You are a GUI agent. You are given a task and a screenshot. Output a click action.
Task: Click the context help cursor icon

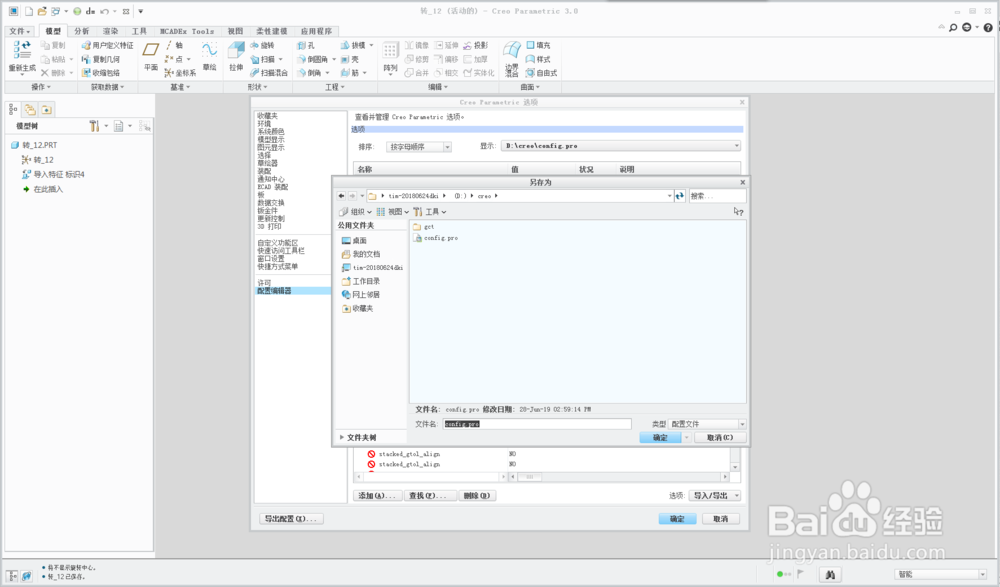(x=738, y=211)
